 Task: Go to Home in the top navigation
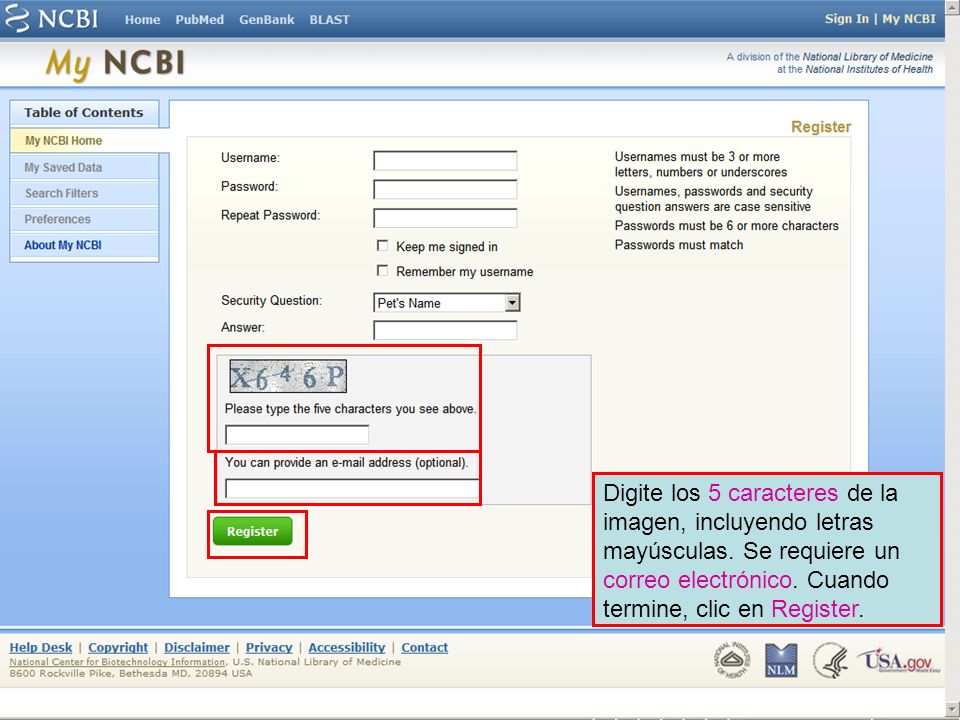point(143,20)
